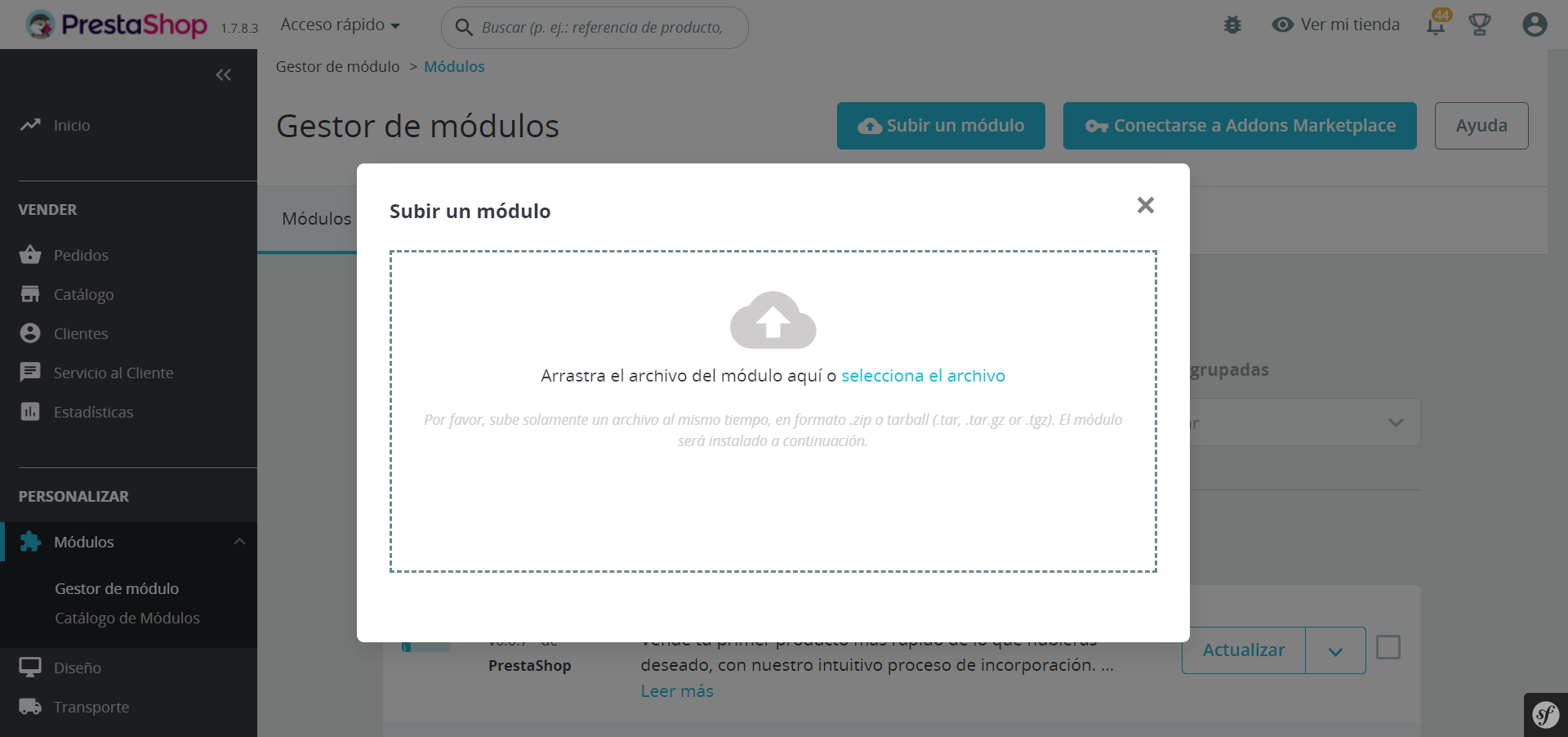Click the search magnifier icon
The width and height of the screenshot is (1568, 737).
[464, 28]
